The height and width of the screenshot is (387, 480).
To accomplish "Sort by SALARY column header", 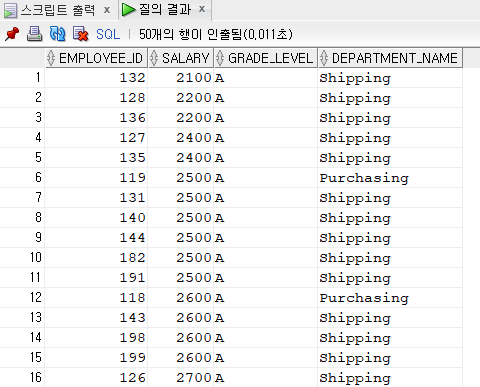I will [x=181, y=58].
